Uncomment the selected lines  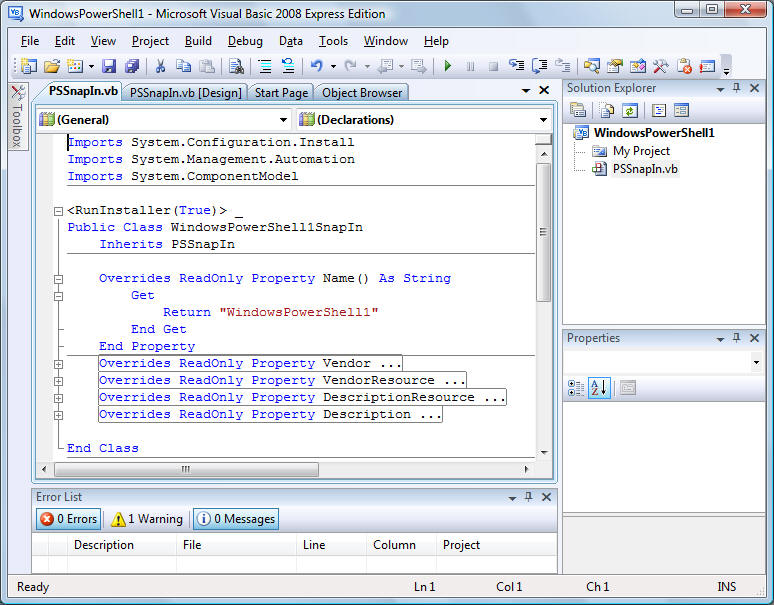tap(288, 66)
